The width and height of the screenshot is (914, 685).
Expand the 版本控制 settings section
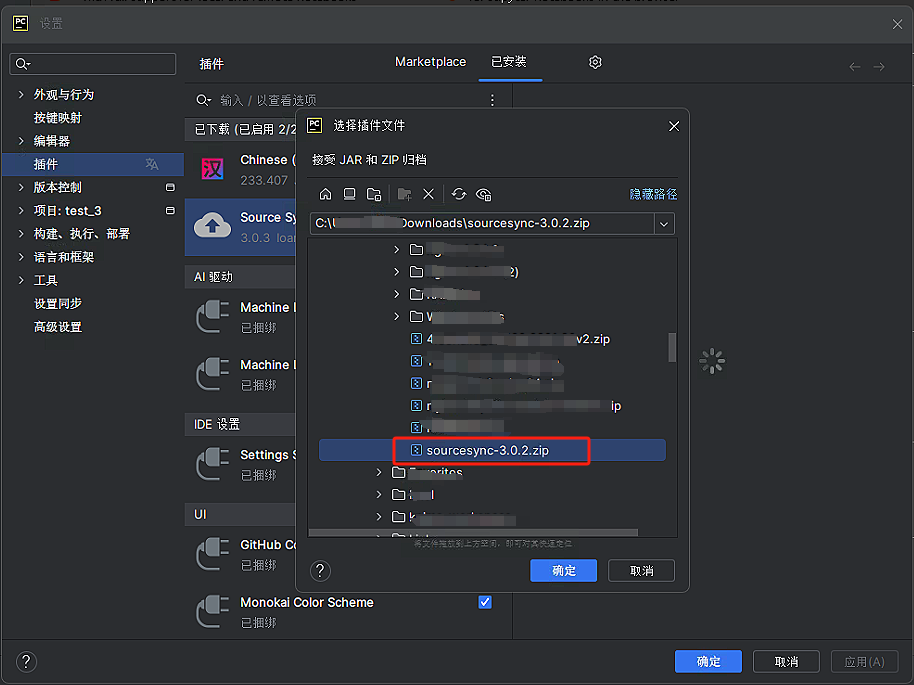click(21, 187)
